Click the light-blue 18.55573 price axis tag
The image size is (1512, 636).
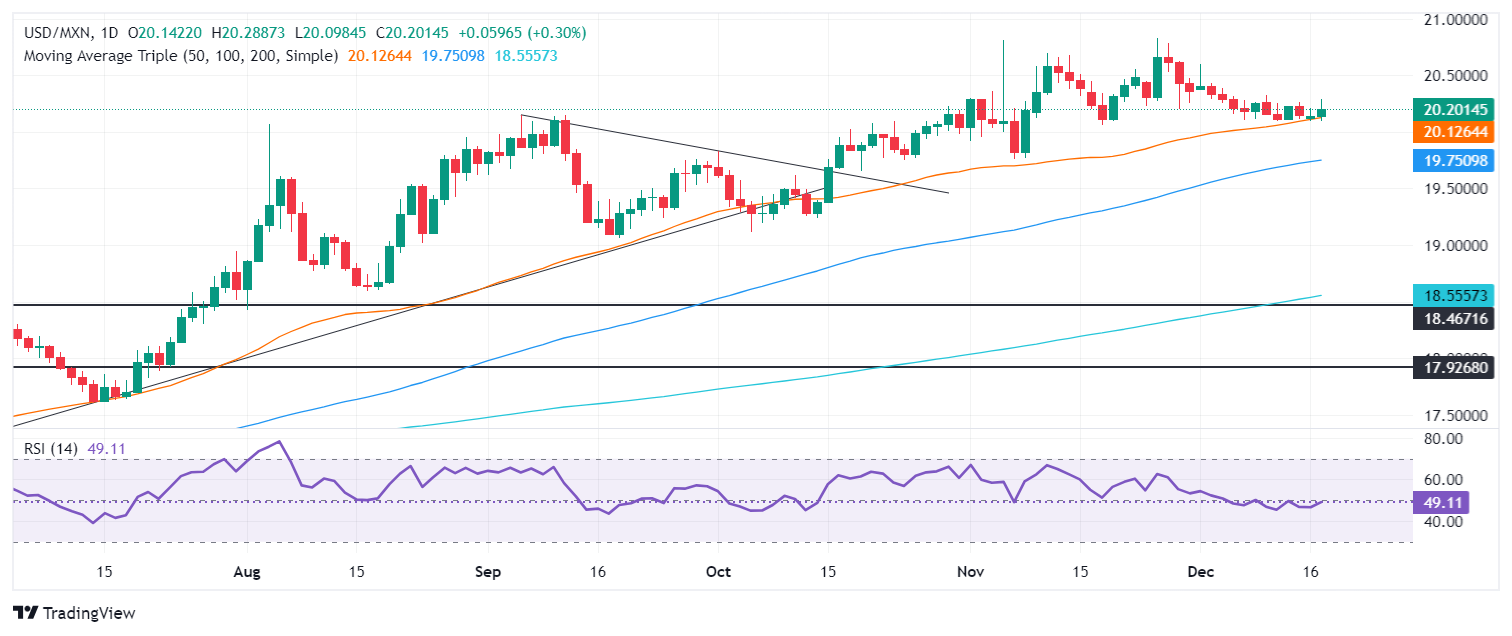[x=1455, y=296]
